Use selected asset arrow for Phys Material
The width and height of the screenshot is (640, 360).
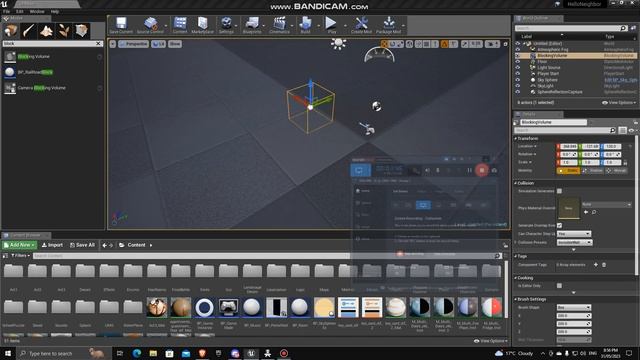coord(586,212)
